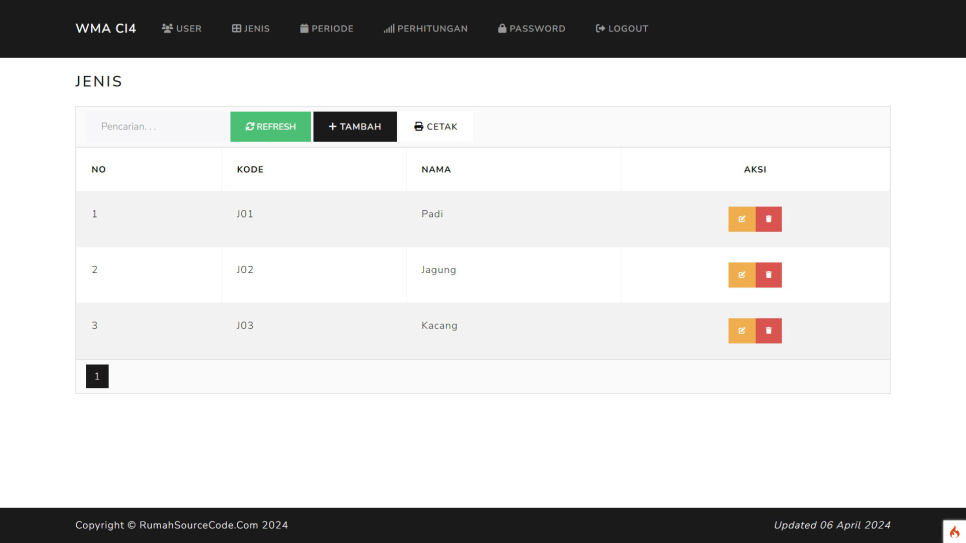Click the Tambah button to add entry
This screenshot has height=543, width=966.
point(355,127)
